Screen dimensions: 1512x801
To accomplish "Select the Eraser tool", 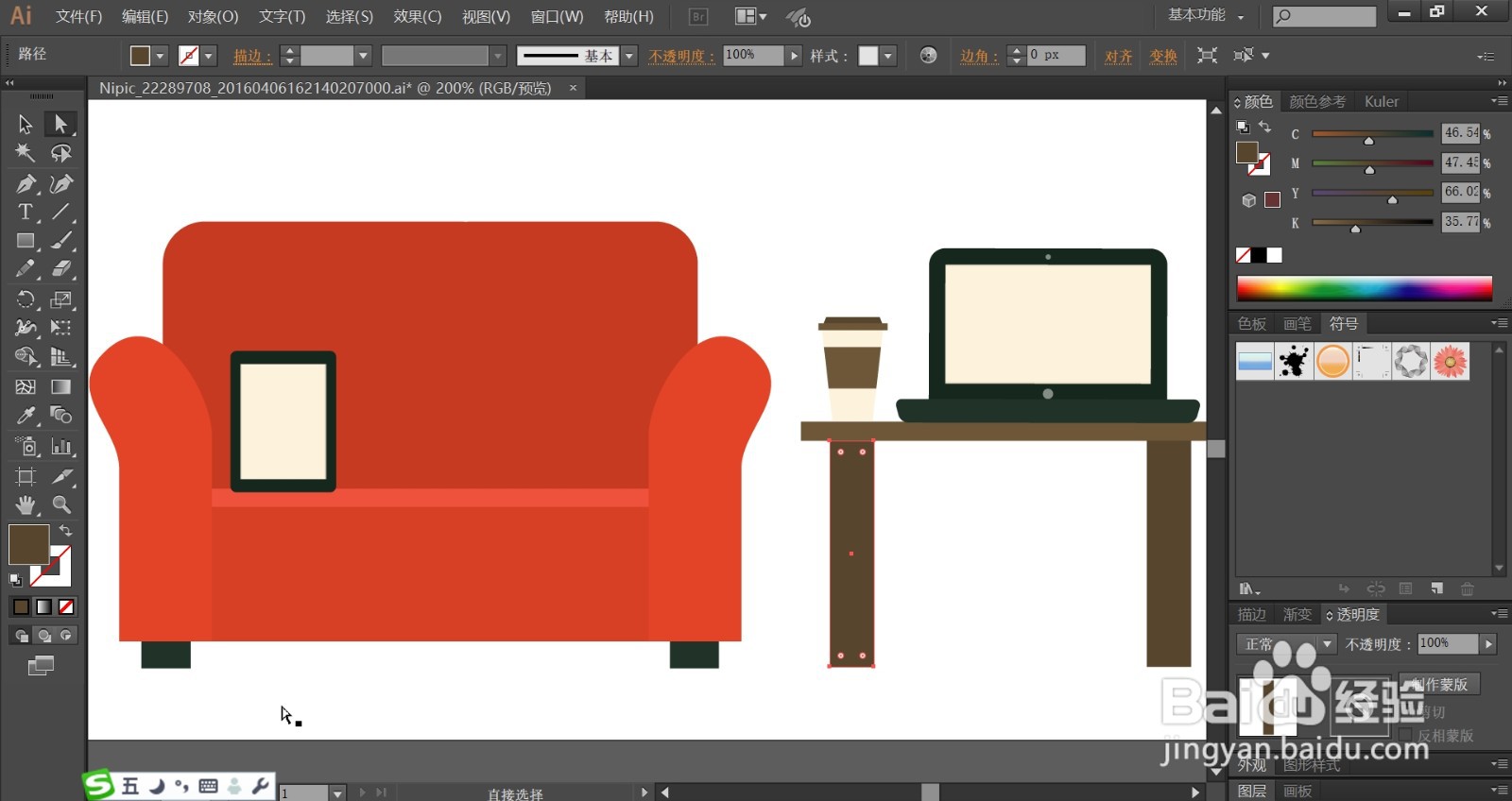I will pos(60,269).
